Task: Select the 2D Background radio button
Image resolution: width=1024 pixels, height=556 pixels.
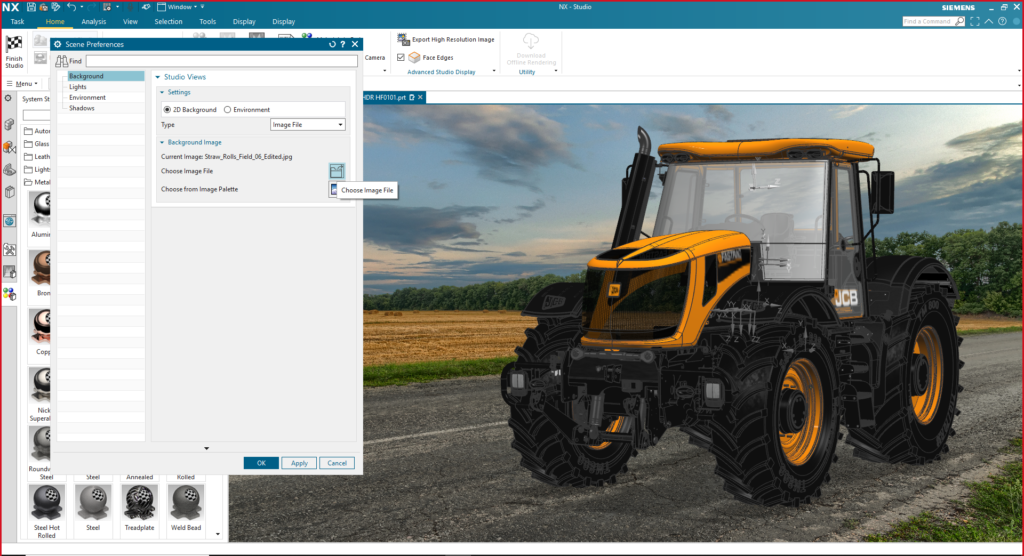Action: tap(167, 110)
